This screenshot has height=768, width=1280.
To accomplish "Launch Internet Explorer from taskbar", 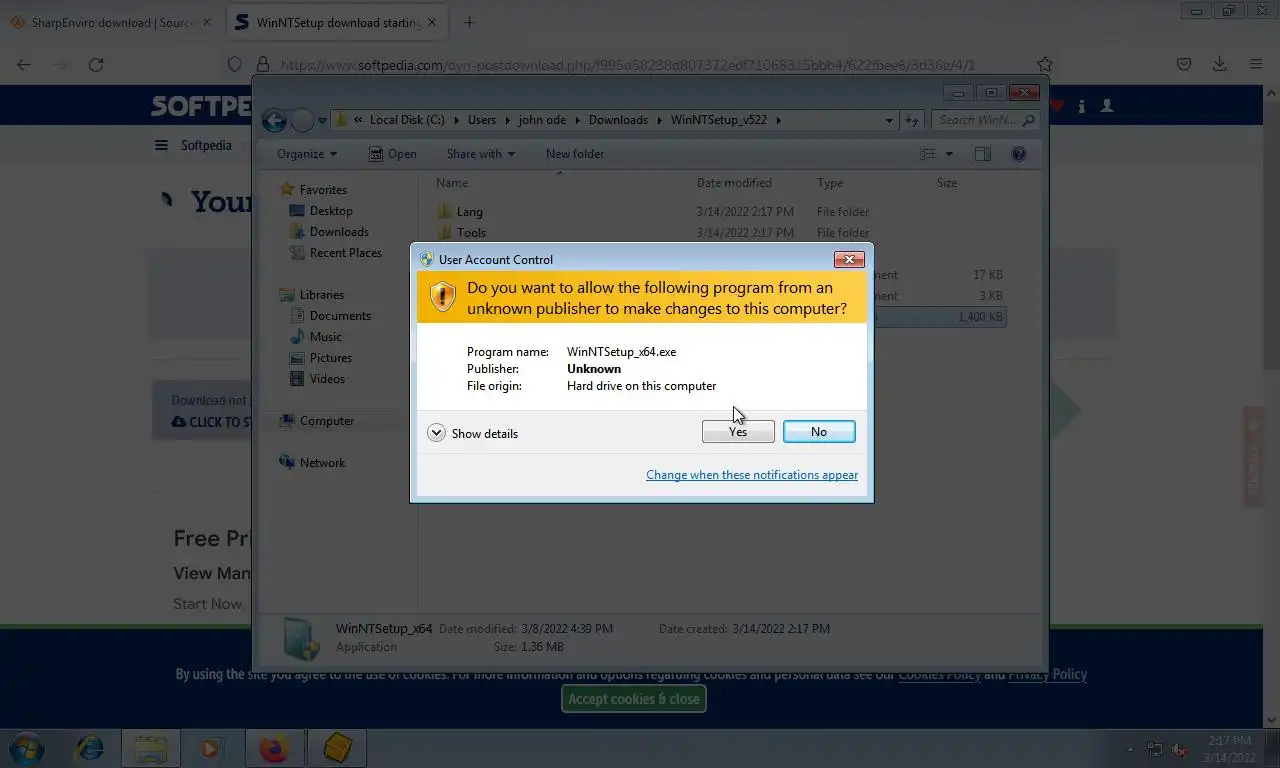I will coord(90,747).
